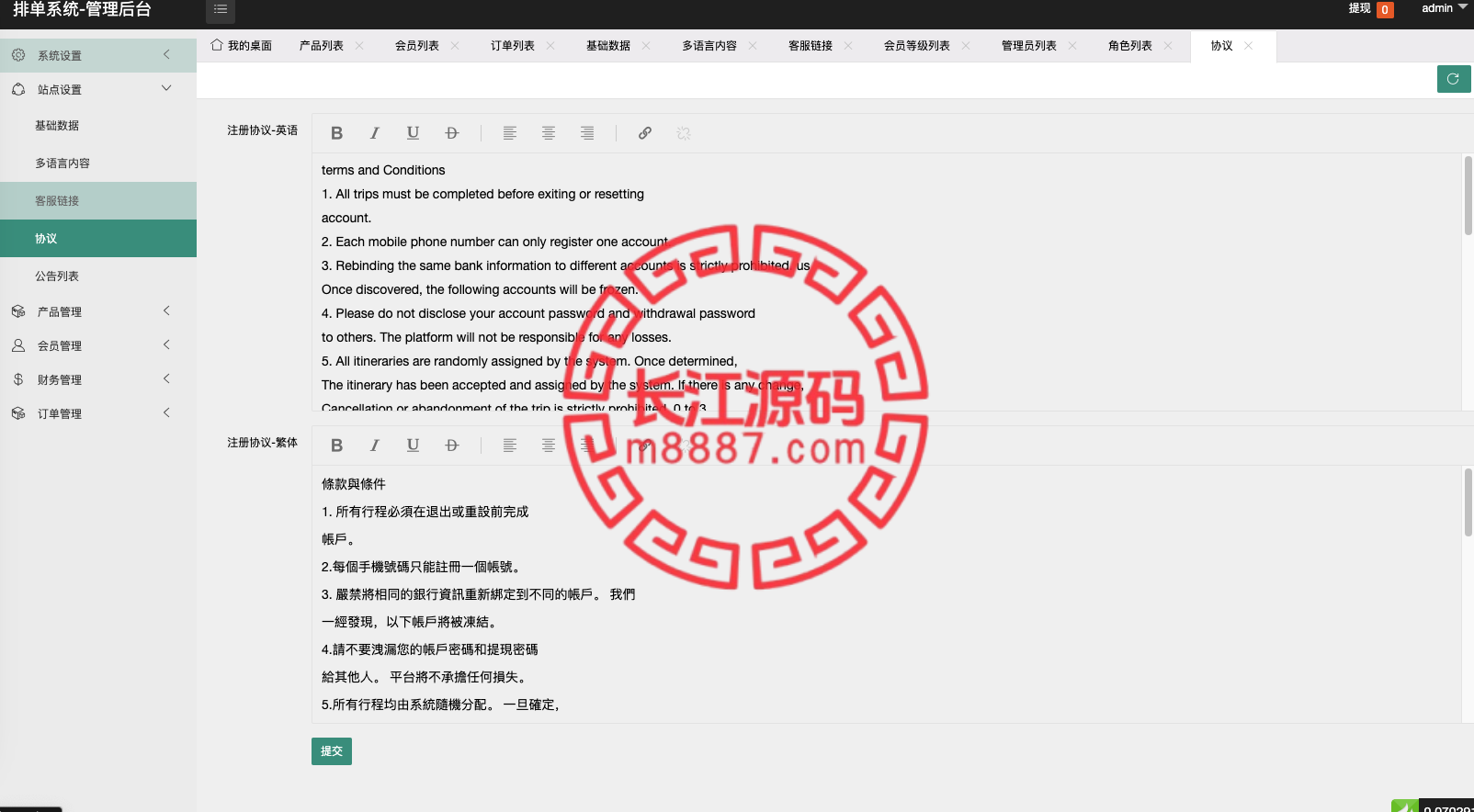Open 客服链接 in the sidebar
Screen dimensions: 1474x812
point(98,201)
